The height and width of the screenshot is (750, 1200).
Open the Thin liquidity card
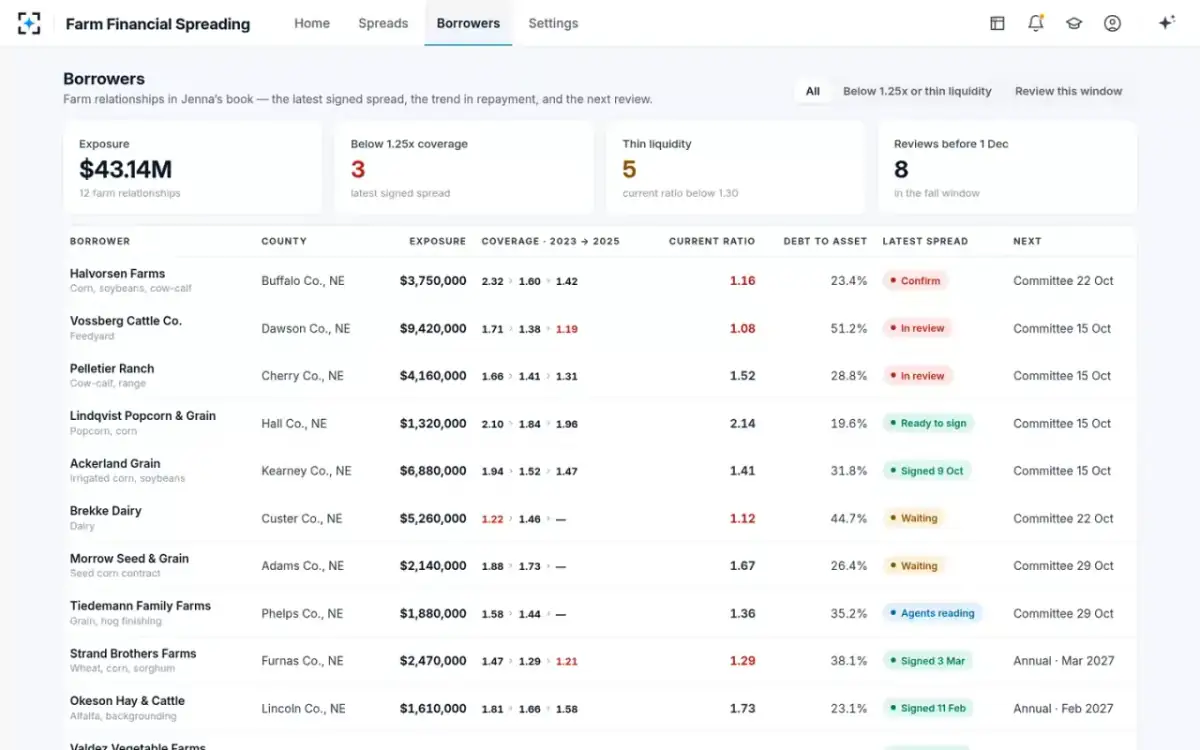736,168
